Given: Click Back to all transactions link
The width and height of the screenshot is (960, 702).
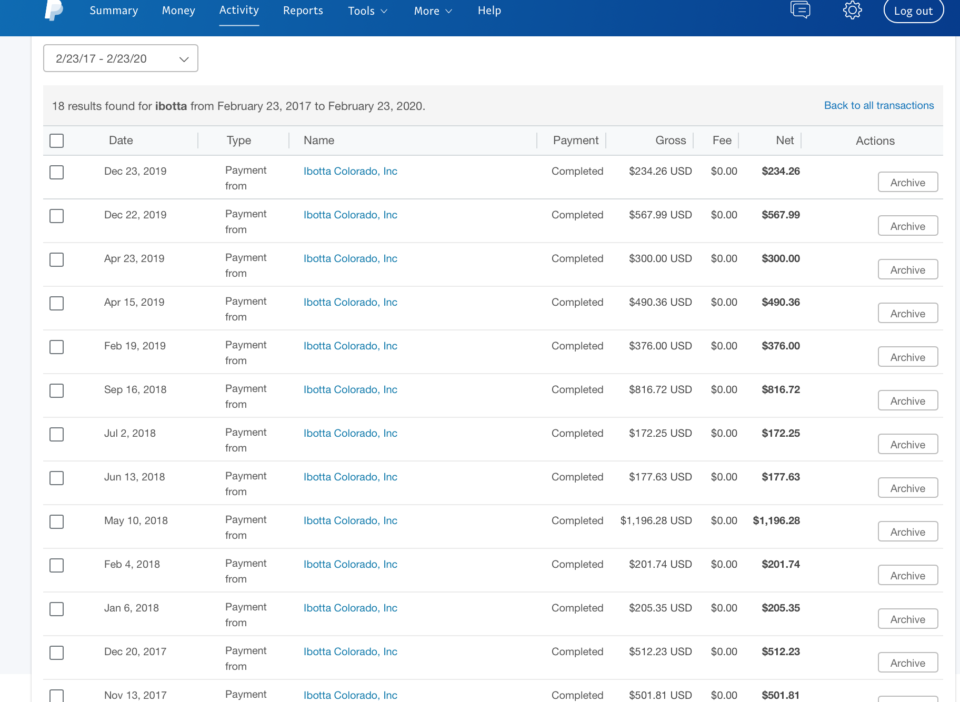Looking at the screenshot, I should click(x=879, y=105).
